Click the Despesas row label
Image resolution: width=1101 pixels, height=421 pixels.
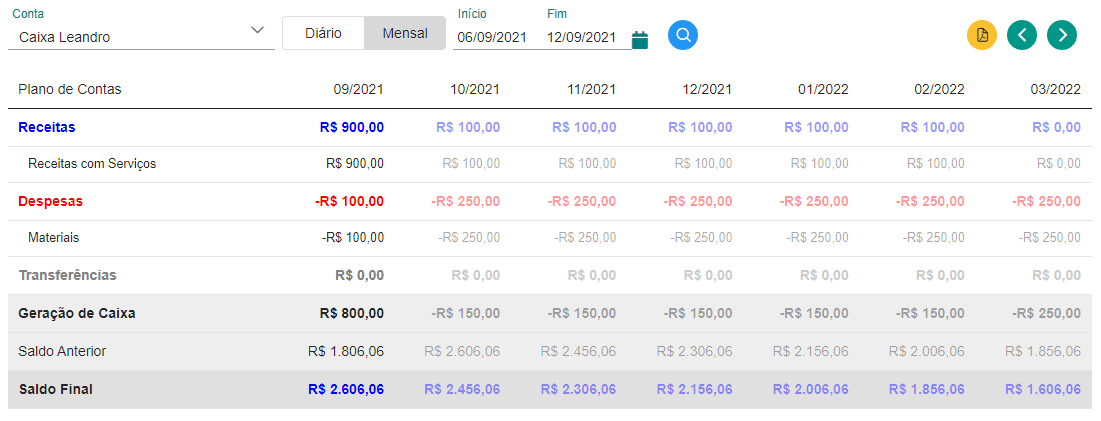point(51,201)
